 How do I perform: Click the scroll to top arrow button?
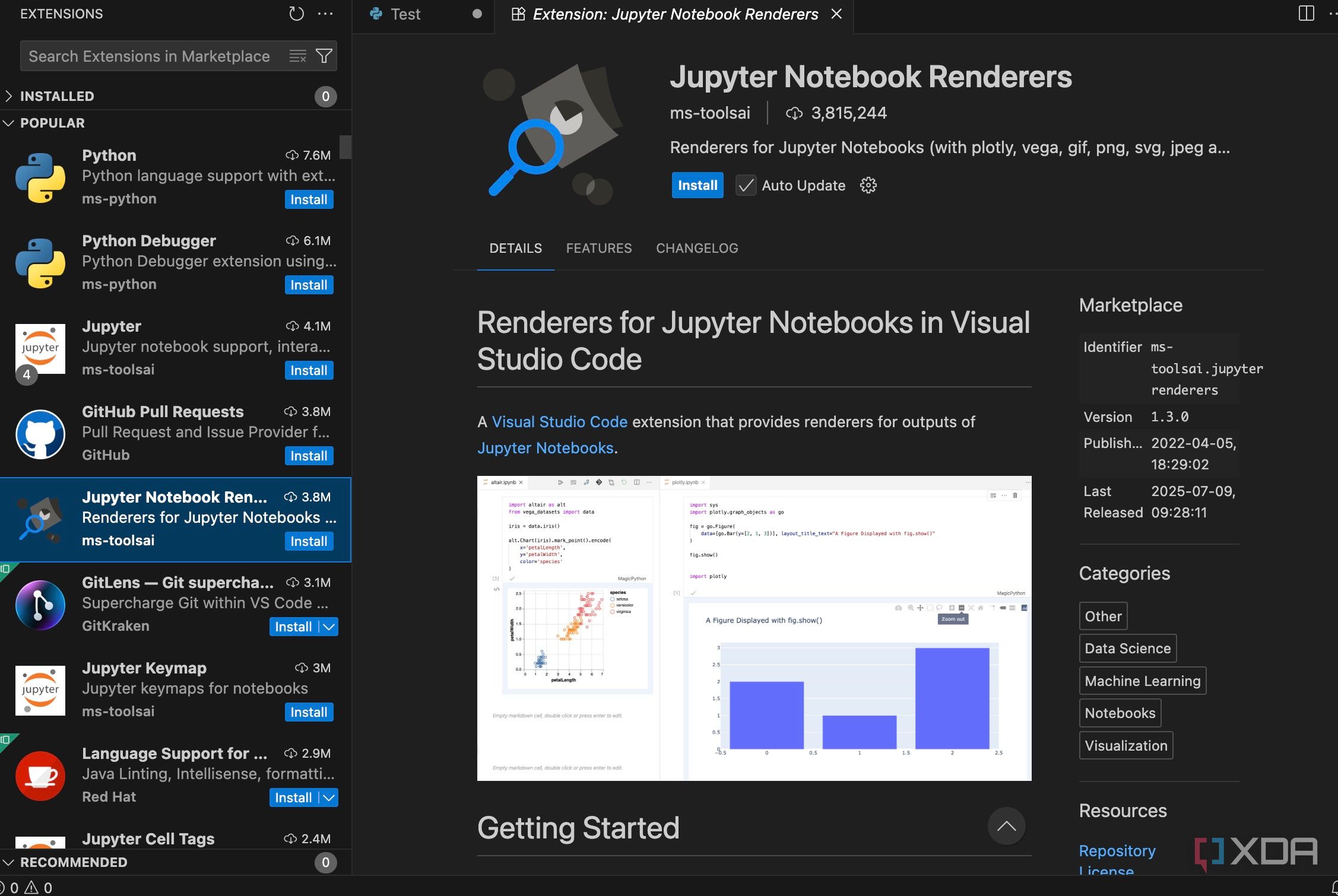pos(1006,826)
